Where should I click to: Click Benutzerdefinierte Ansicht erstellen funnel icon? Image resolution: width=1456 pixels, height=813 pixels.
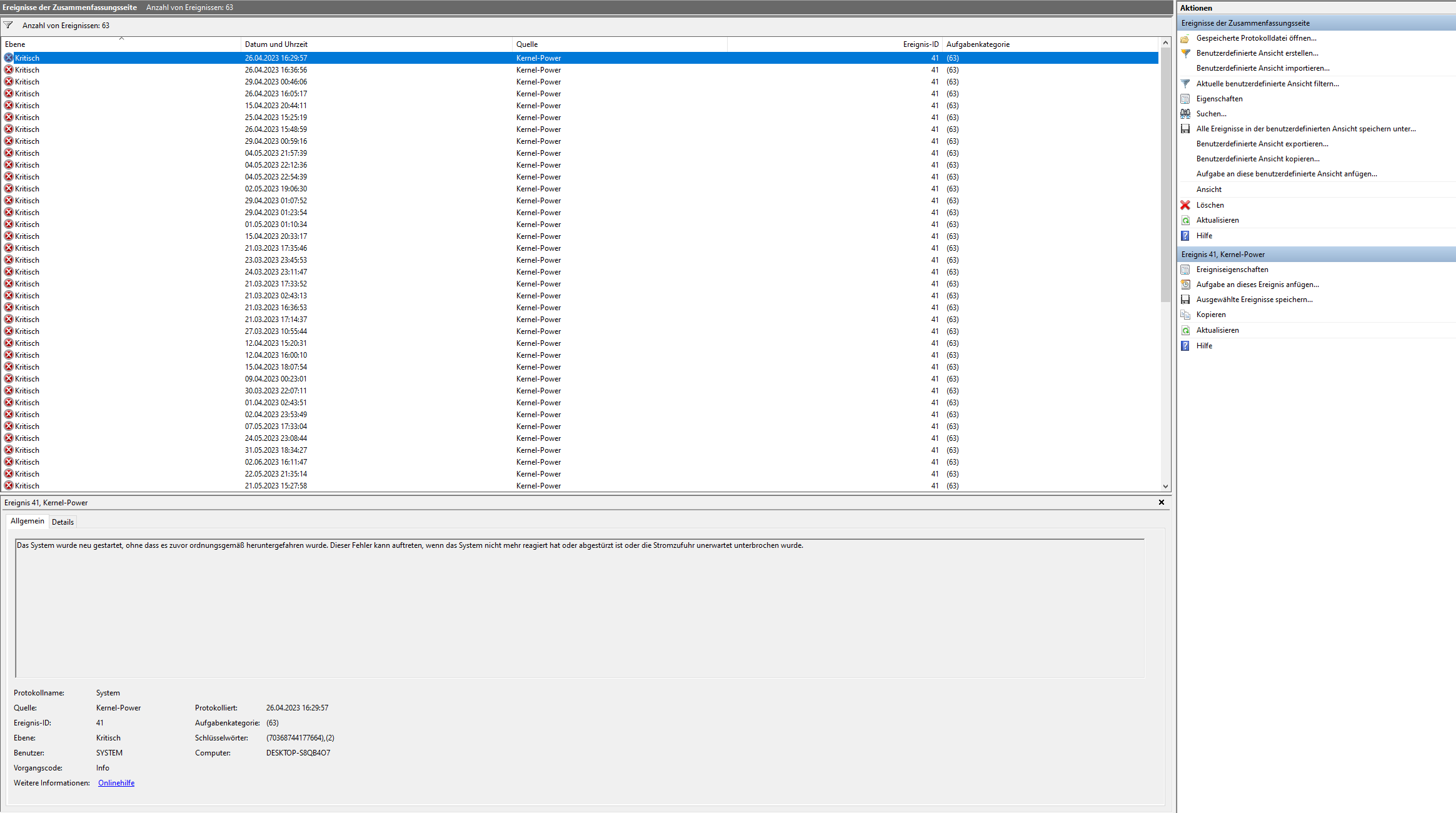[1185, 53]
